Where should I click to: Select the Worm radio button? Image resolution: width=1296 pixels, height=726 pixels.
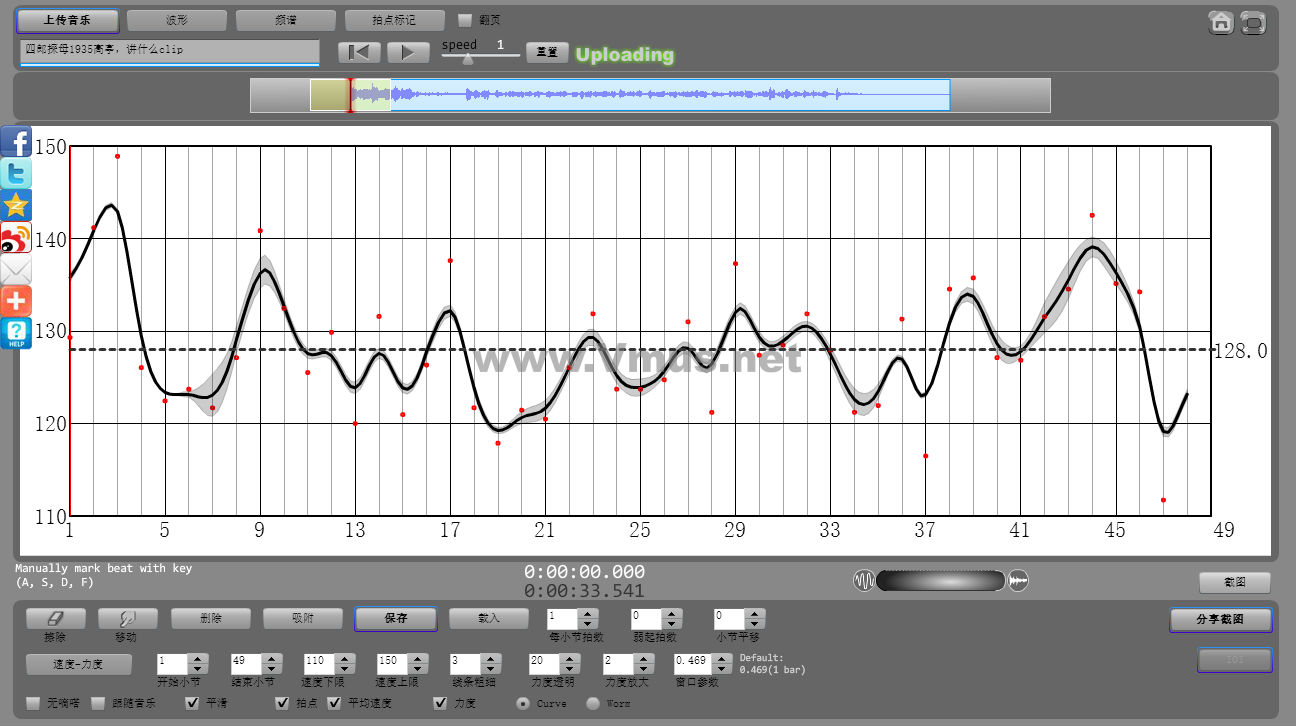(592, 703)
